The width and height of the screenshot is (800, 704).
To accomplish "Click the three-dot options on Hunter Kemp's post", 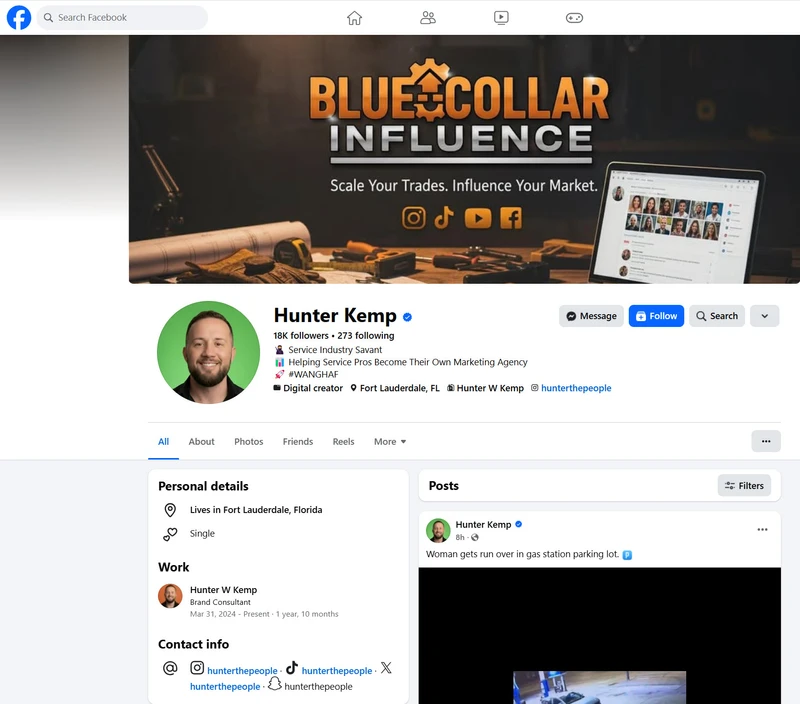I will [x=762, y=530].
